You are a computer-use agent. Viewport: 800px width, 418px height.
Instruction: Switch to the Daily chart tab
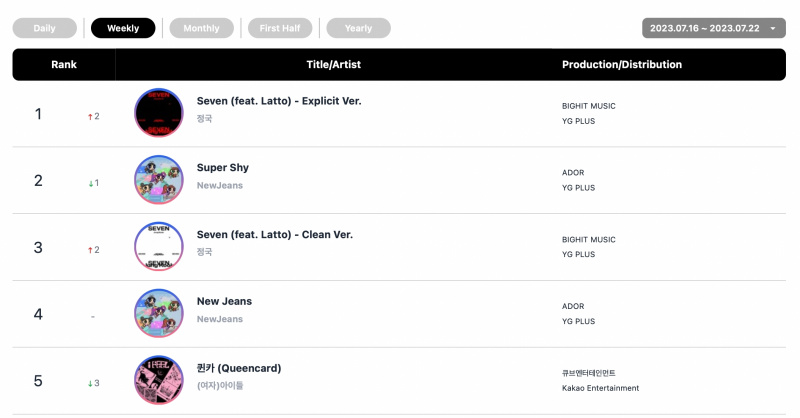(44, 28)
